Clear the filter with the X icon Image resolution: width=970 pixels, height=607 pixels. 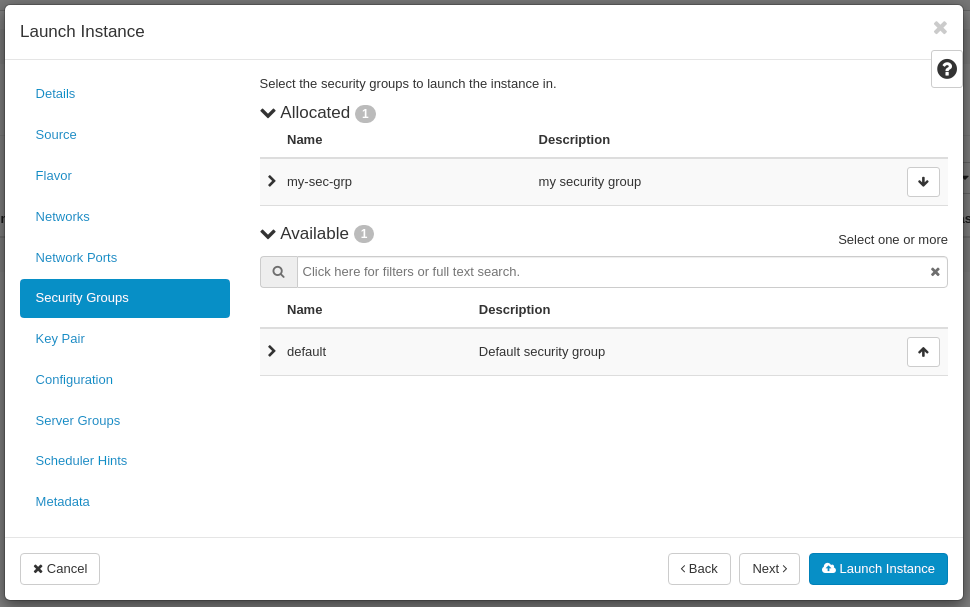[934, 271]
